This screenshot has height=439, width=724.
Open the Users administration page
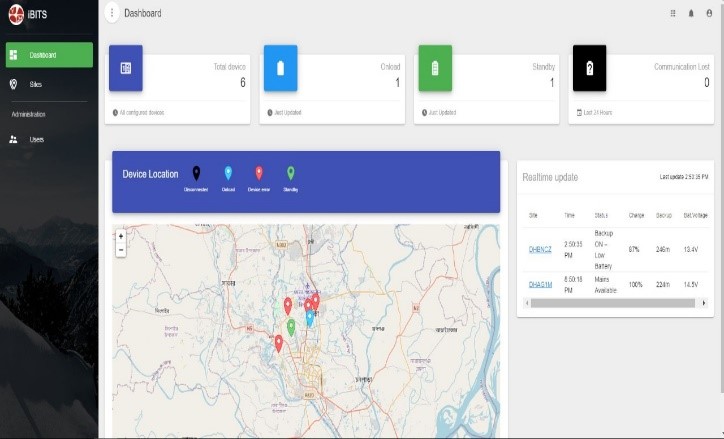(36, 139)
